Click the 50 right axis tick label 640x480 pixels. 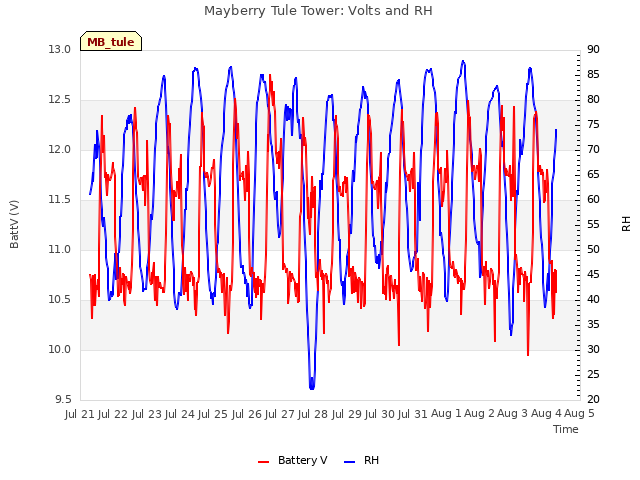click(x=593, y=249)
